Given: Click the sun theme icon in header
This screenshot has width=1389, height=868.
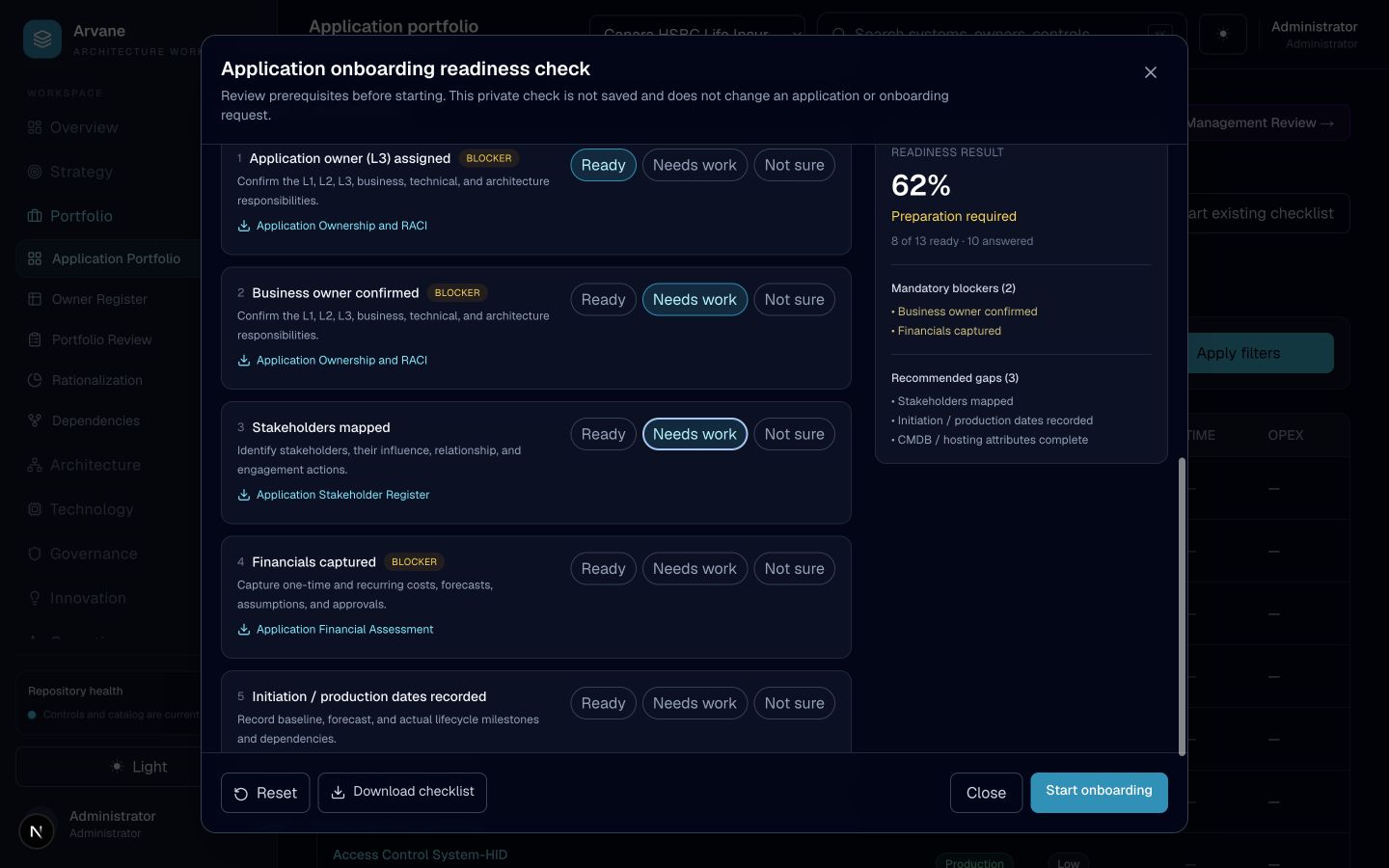Looking at the screenshot, I should [1223, 34].
